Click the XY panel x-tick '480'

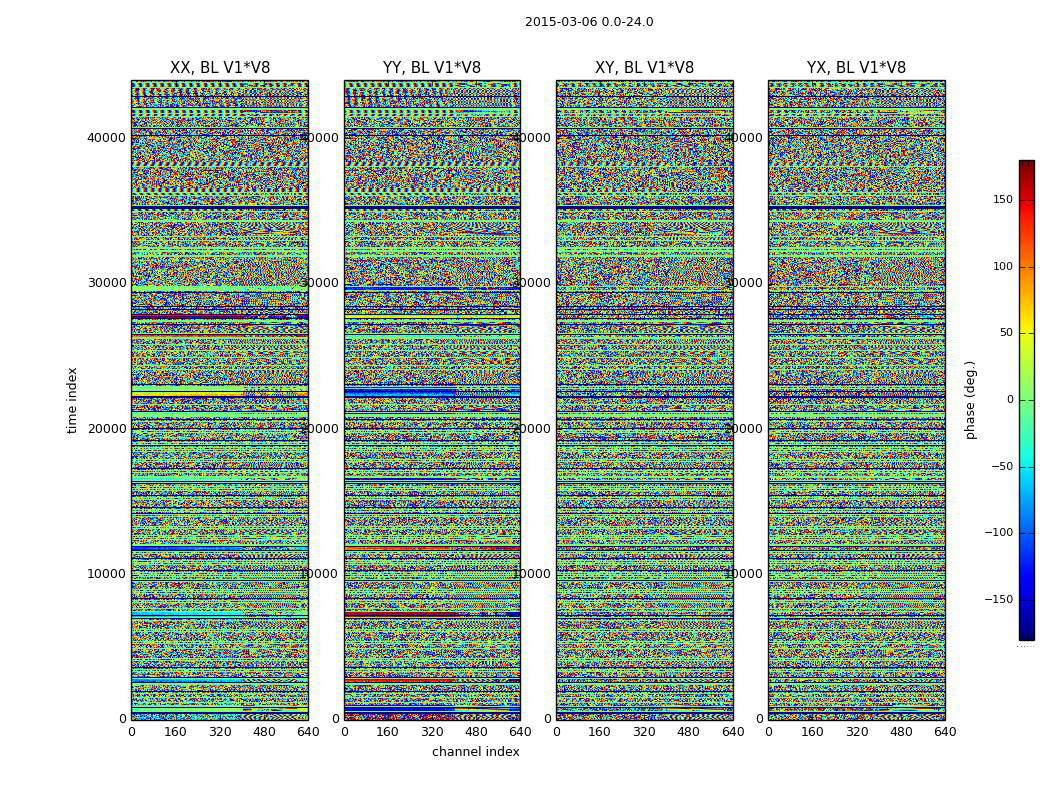coord(688,732)
